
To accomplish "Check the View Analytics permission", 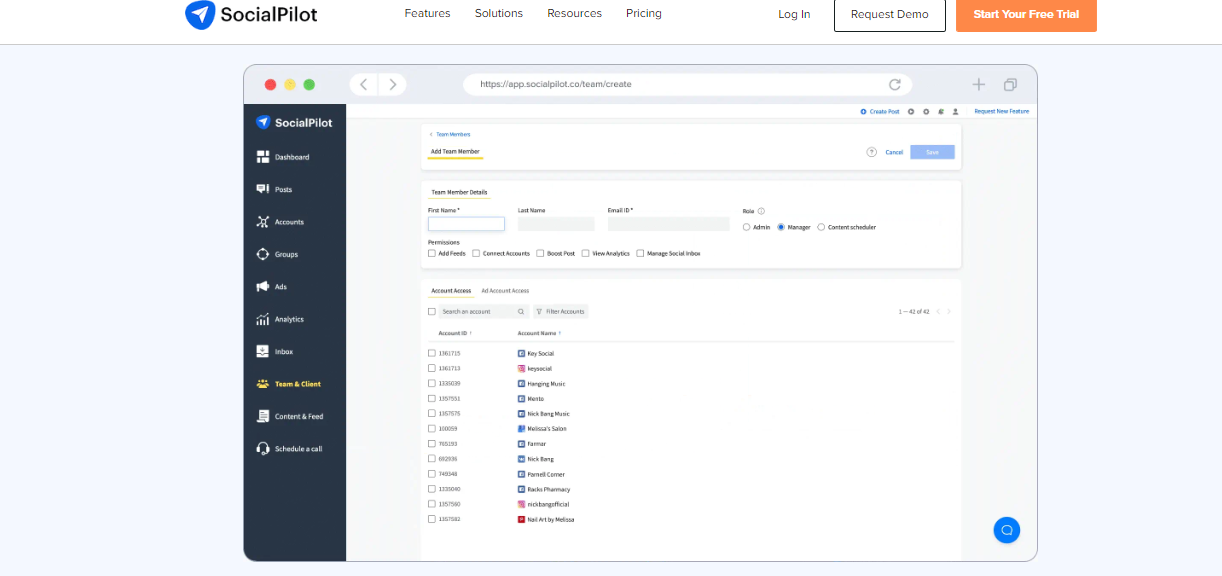I will click(x=586, y=254).
